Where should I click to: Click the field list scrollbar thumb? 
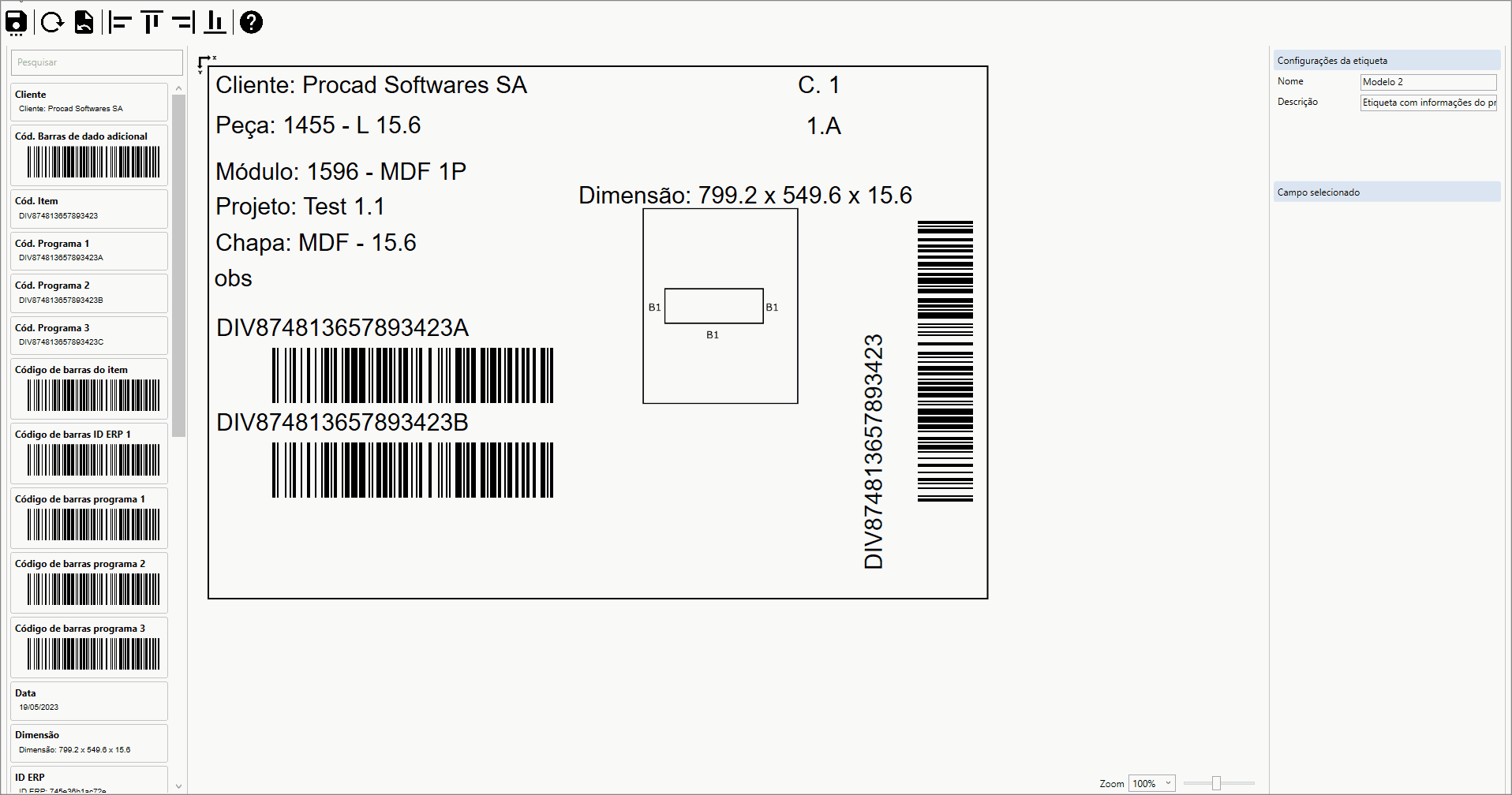coord(178,266)
